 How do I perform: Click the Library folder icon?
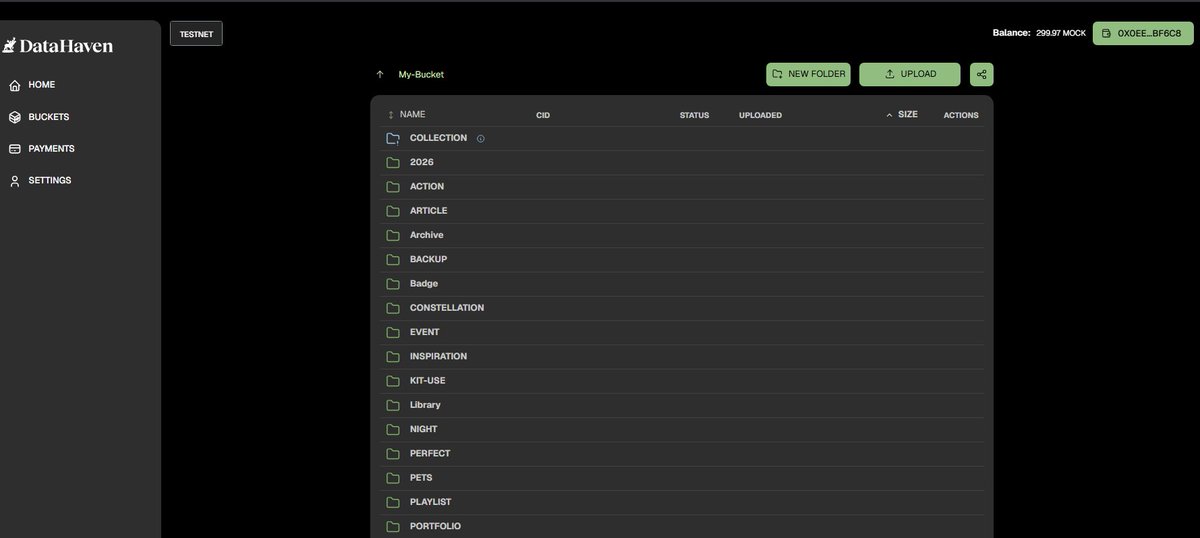pyautogui.click(x=393, y=405)
